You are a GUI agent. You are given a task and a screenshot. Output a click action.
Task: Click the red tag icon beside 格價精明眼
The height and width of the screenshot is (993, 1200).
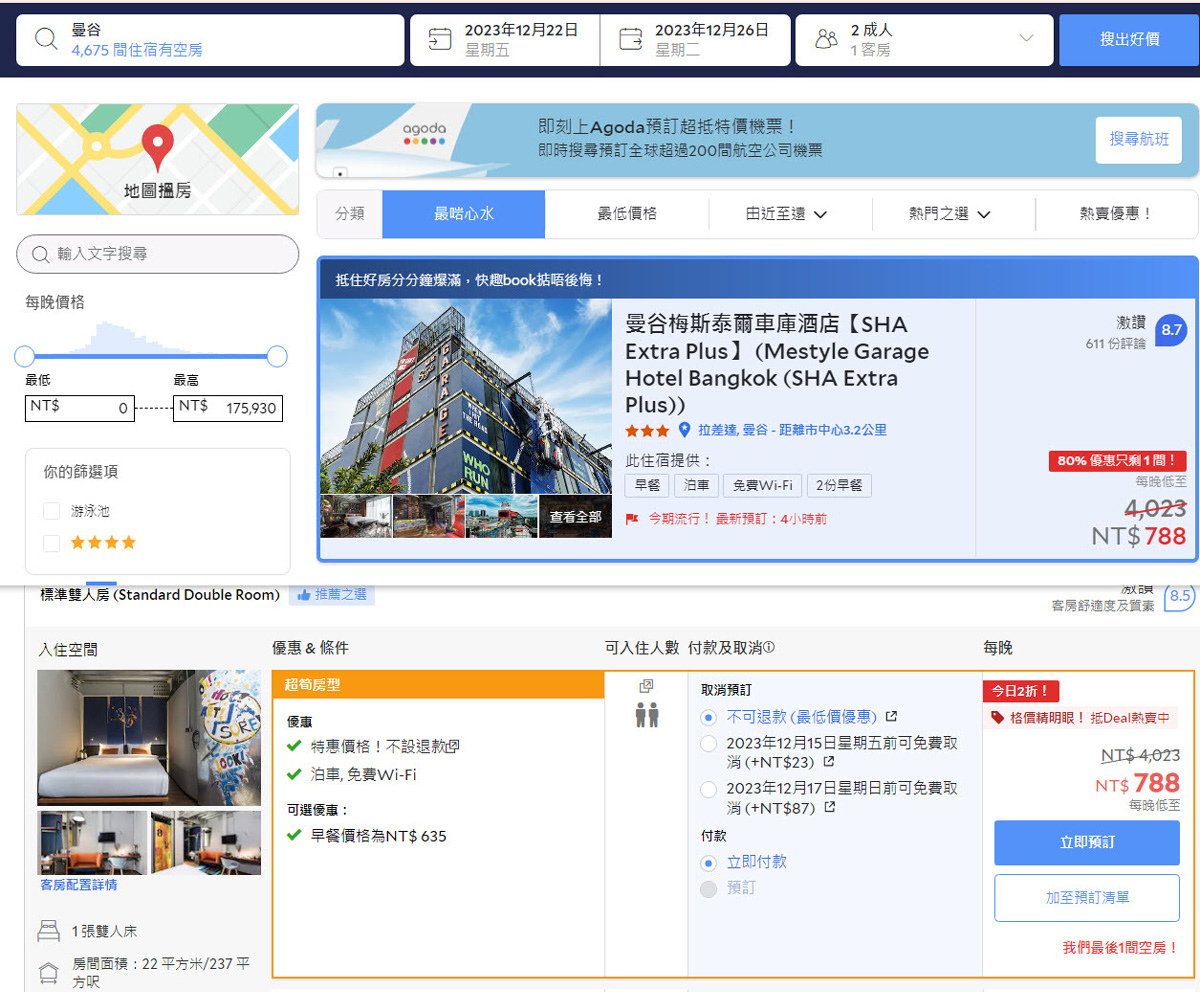(x=997, y=718)
